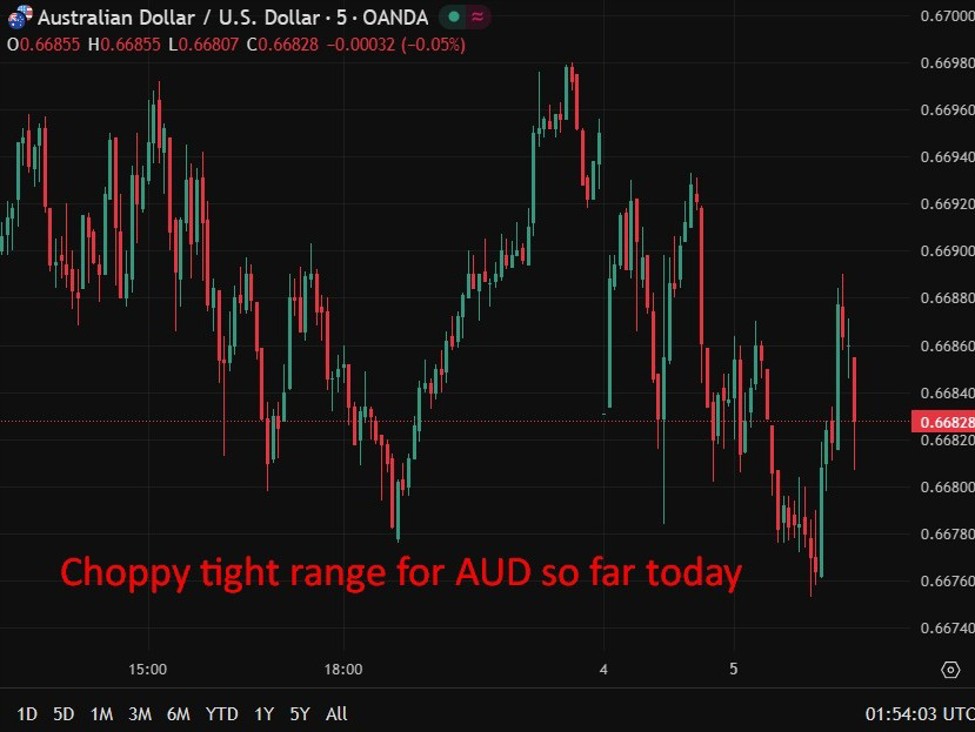Switch to the YTD range tab

[224, 714]
